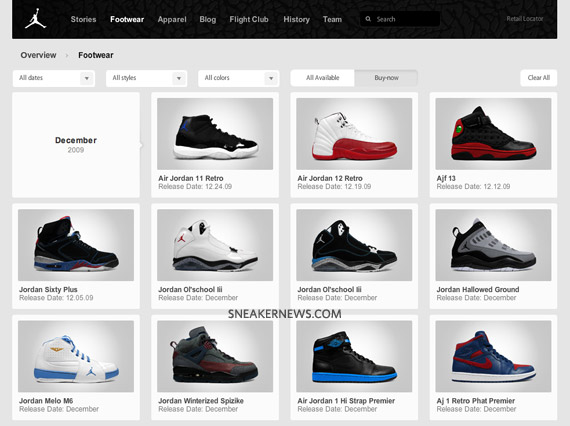This screenshot has height=426, width=570.
Task: Go back to Overview breadcrumb
Action: pos(38,55)
